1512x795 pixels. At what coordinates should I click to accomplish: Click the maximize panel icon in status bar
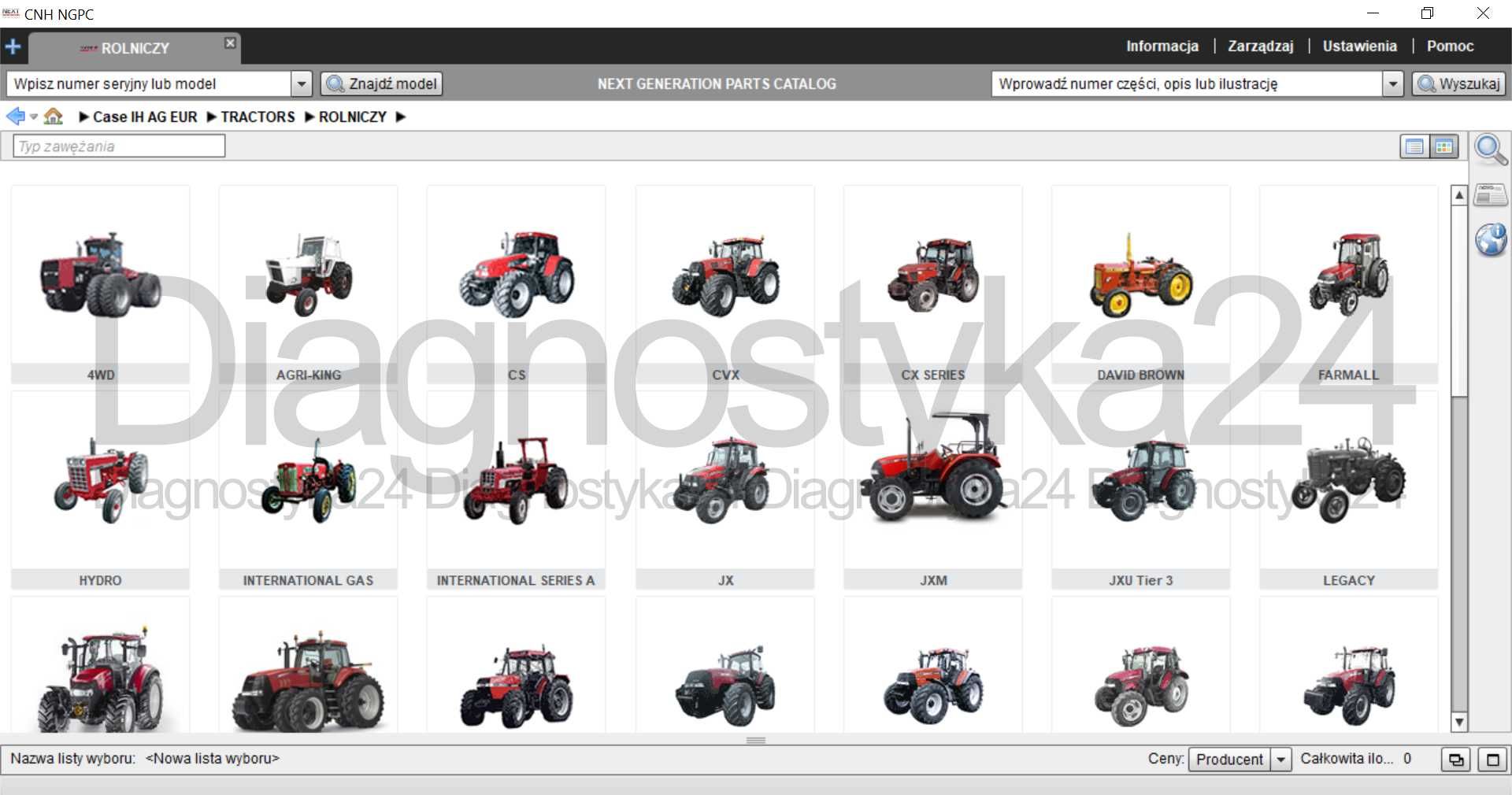(1492, 760)
